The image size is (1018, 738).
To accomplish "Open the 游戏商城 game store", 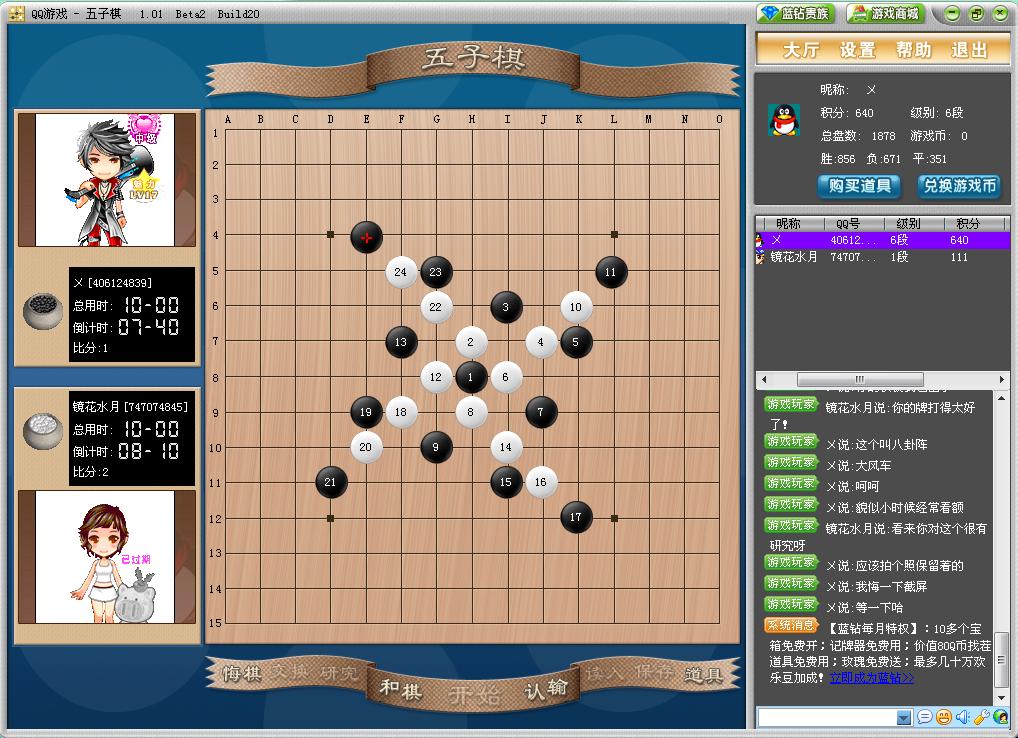I will (886, 13).
